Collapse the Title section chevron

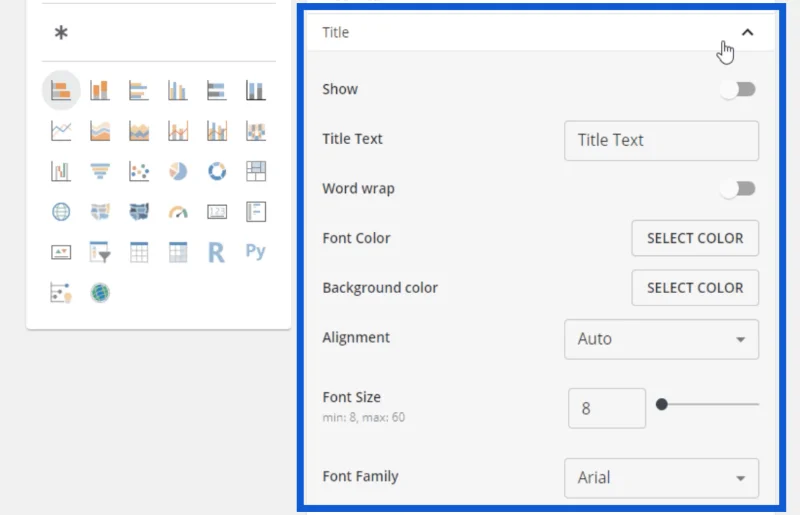click(747, 32)
